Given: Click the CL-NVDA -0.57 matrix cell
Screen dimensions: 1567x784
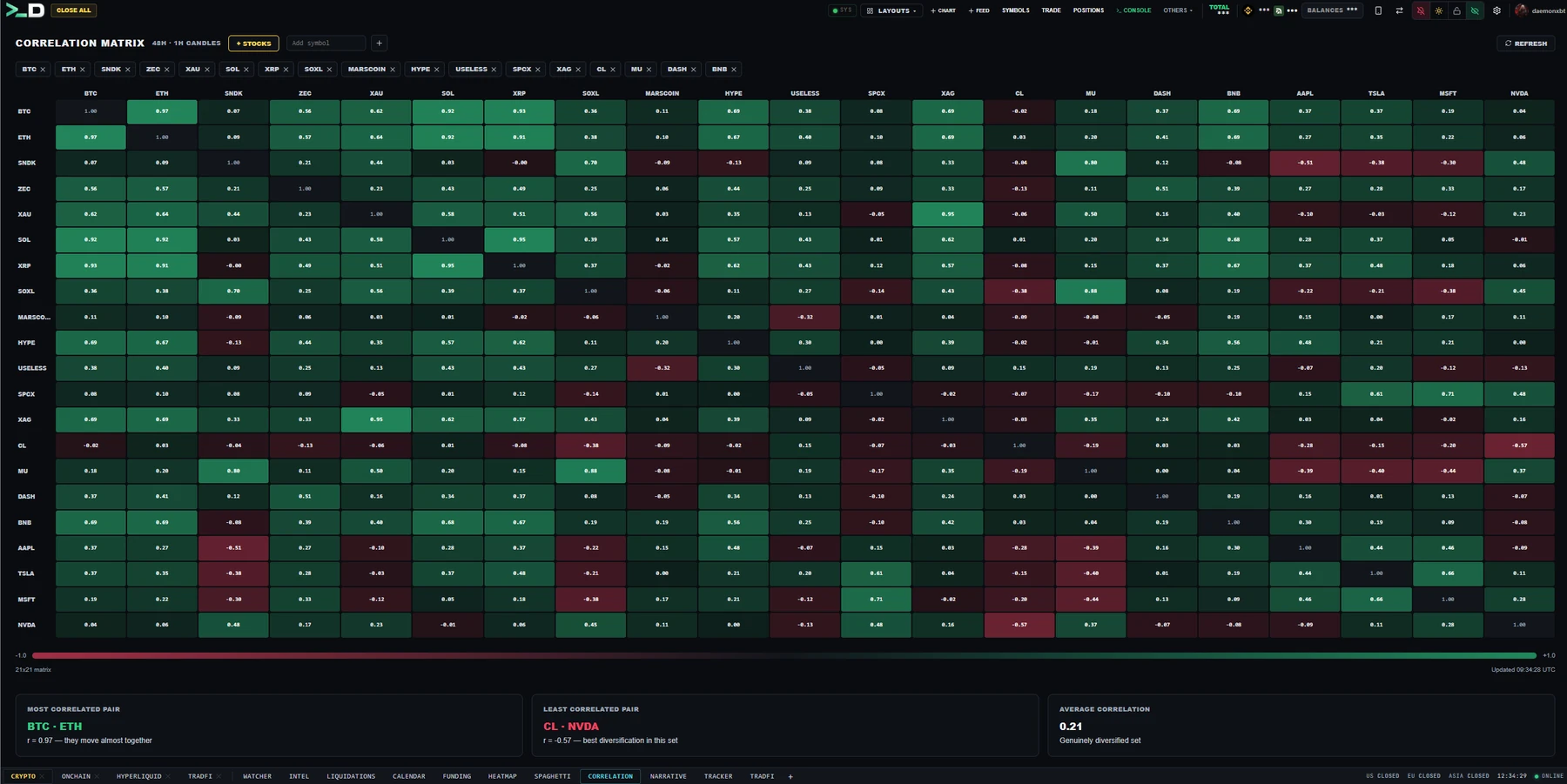Looking at the screenshot, I should 1519,446.
